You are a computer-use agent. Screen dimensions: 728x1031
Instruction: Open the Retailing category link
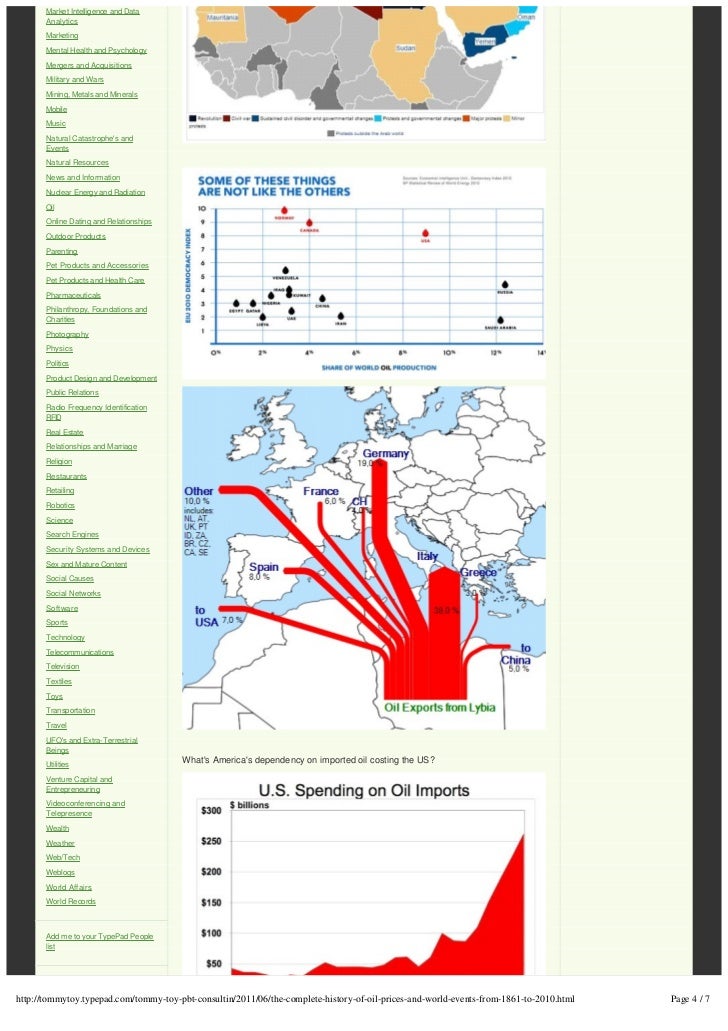pos(60,491)
